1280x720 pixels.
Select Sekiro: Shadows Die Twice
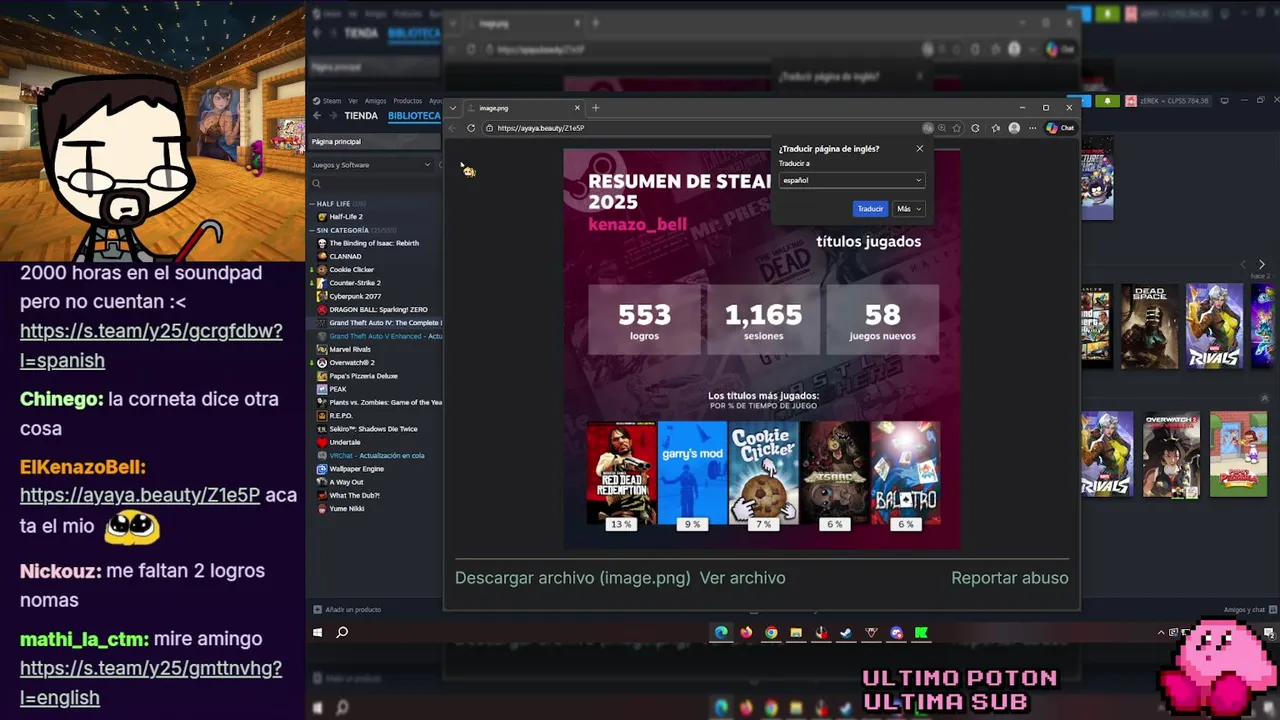click(373, 429)
